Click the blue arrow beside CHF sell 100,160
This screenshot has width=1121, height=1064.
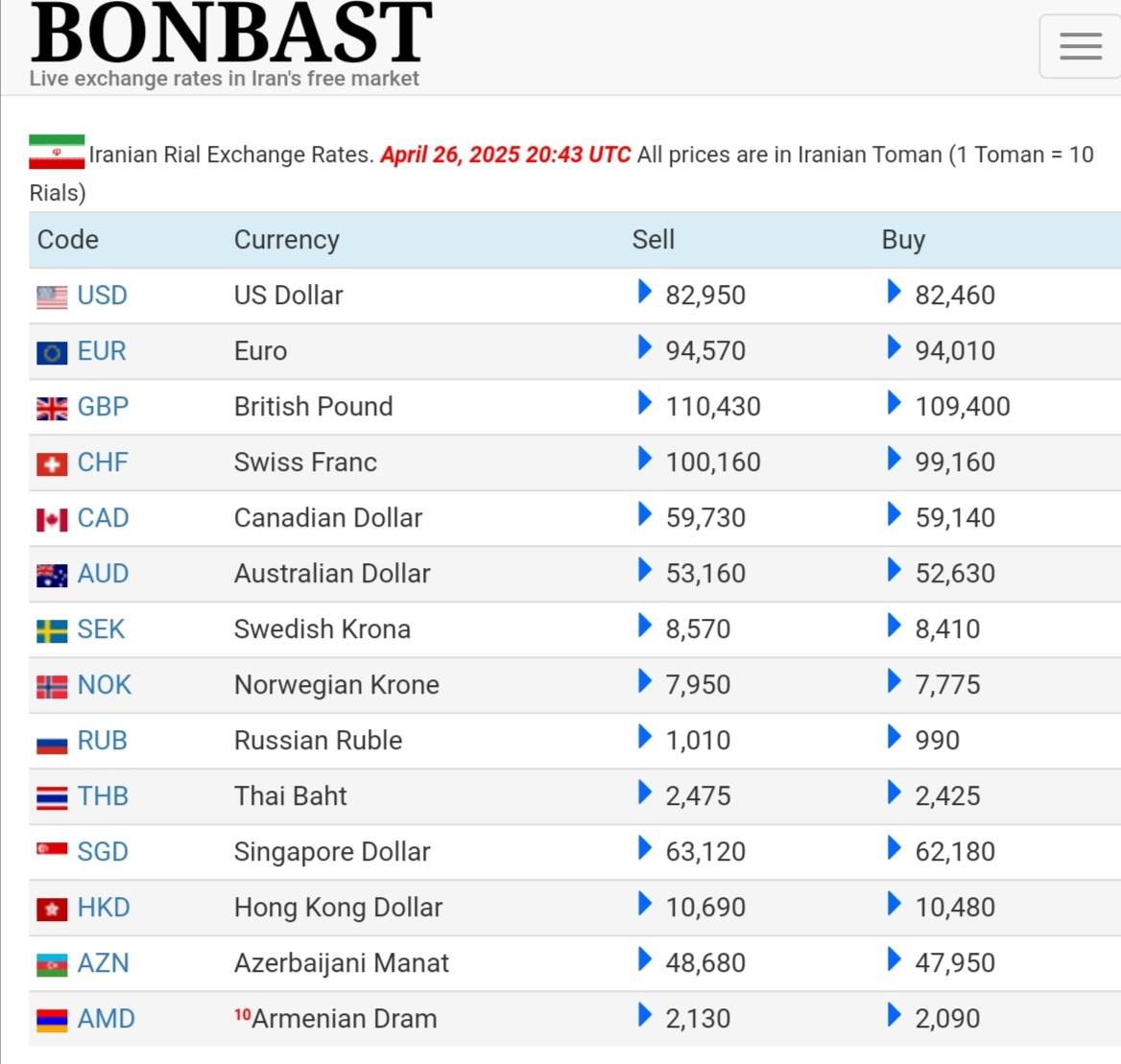(x=645, y=459)
